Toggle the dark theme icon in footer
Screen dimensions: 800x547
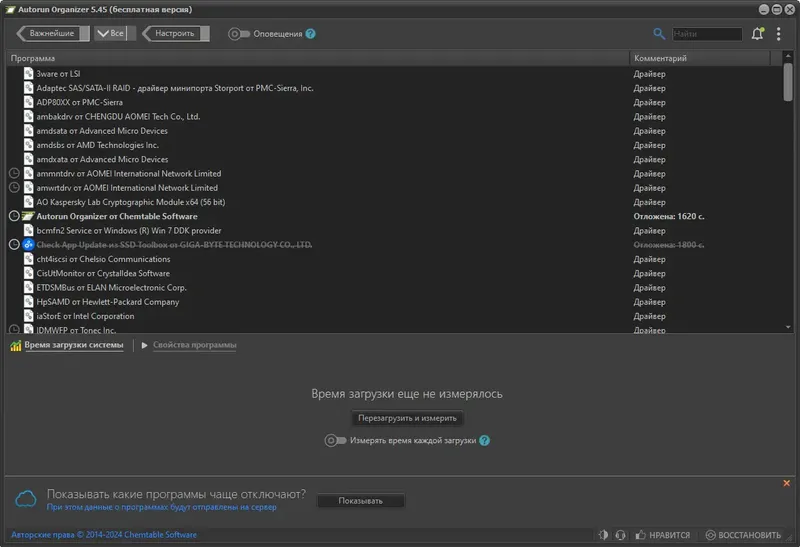(x=603, y=535)
